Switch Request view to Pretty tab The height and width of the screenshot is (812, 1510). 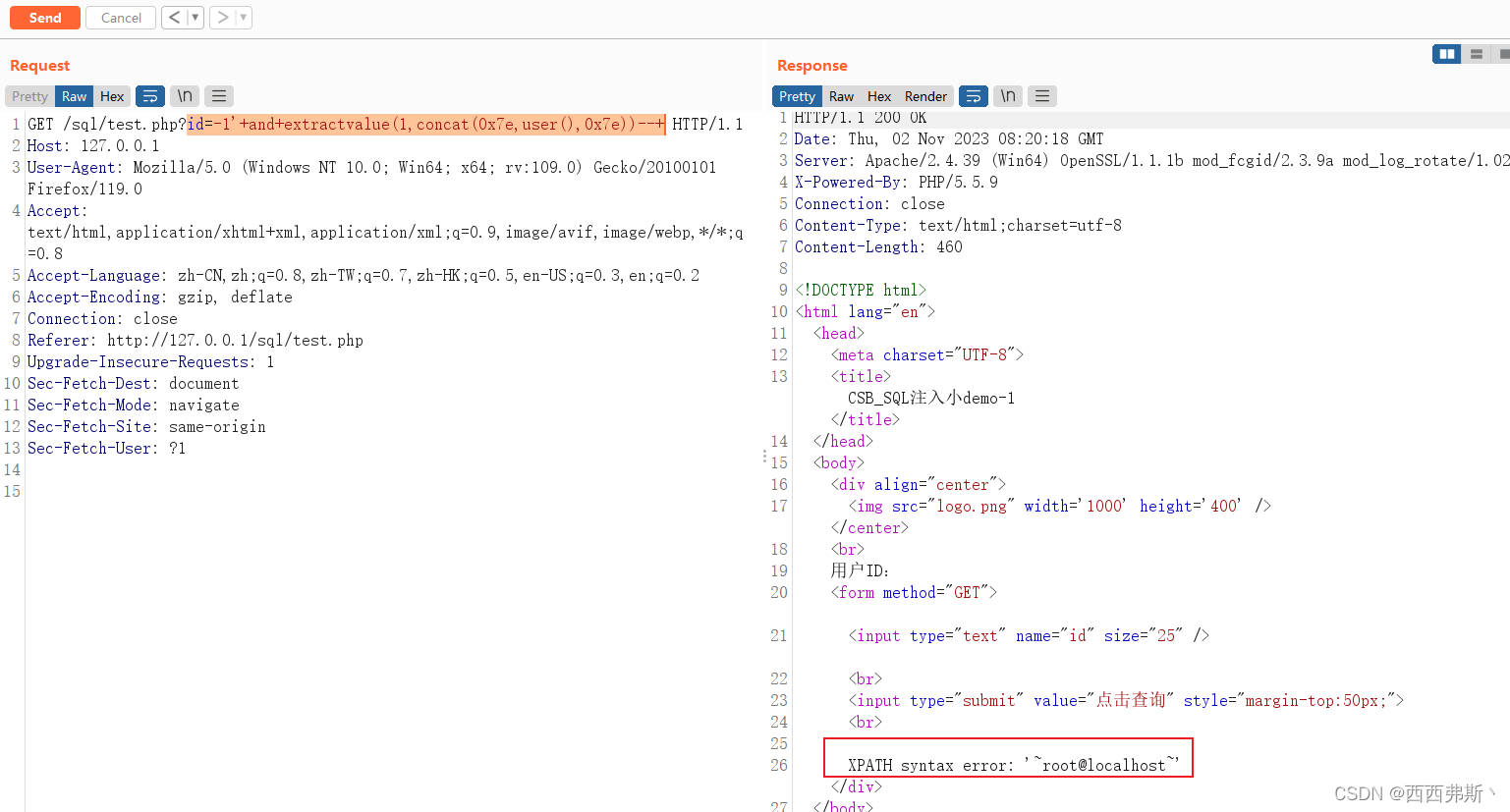point(29,96)
